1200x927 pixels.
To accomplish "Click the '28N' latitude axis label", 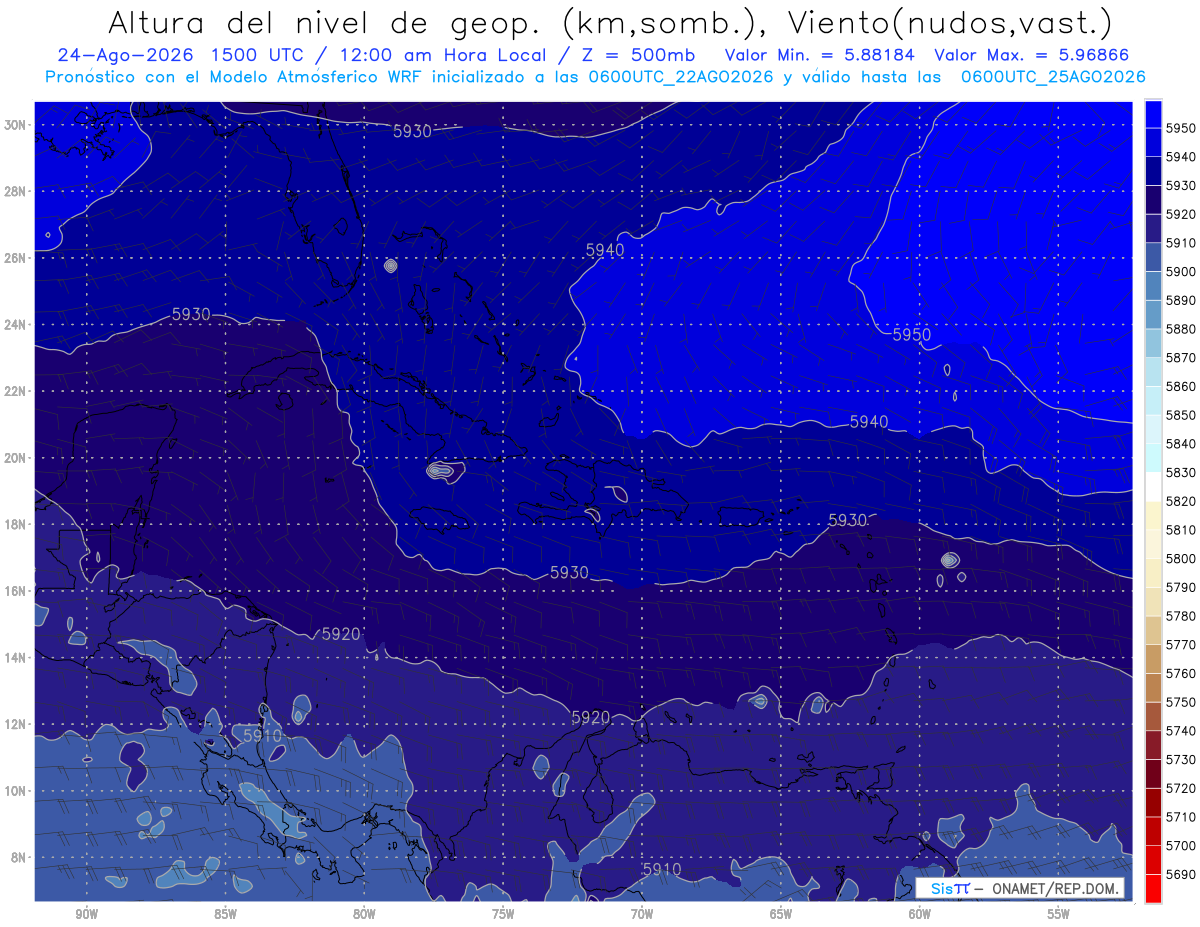I will click(x=15, y=191).
